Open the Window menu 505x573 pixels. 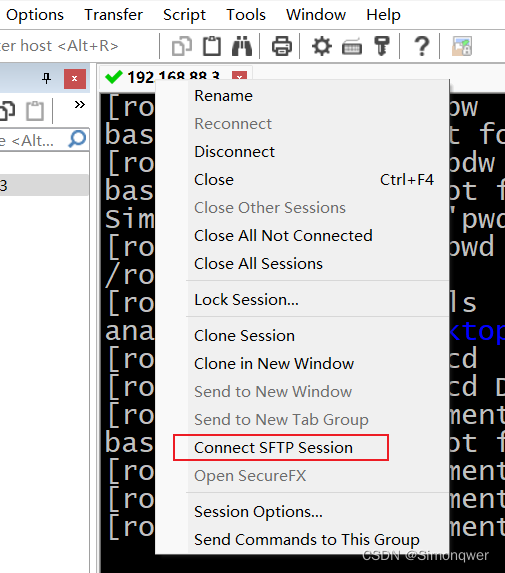point(316,15)
